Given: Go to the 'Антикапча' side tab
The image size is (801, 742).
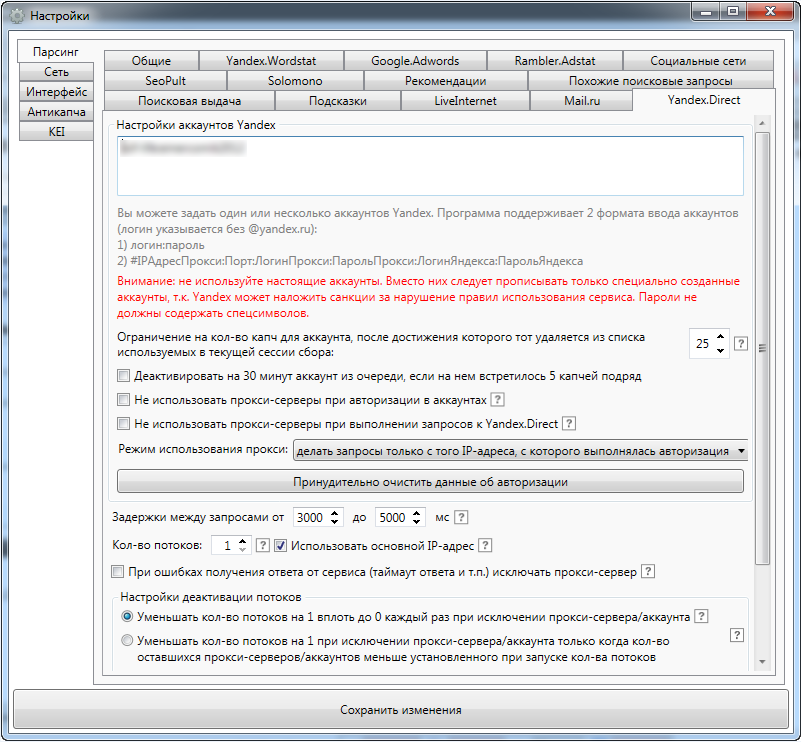Looking at the screenshot, I should (56, 112).
